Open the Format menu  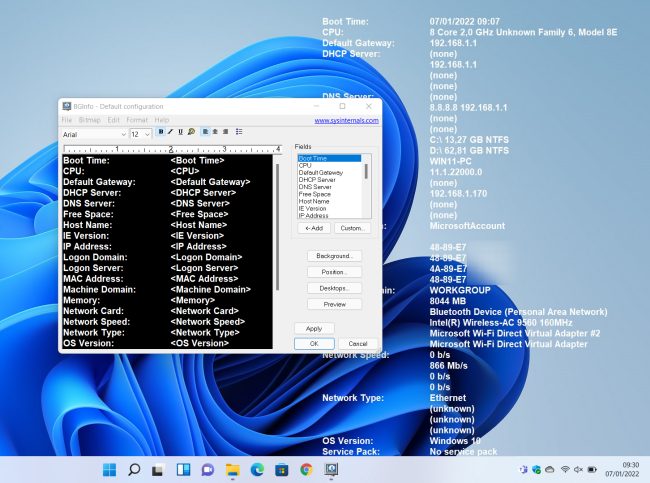point(137,120)
